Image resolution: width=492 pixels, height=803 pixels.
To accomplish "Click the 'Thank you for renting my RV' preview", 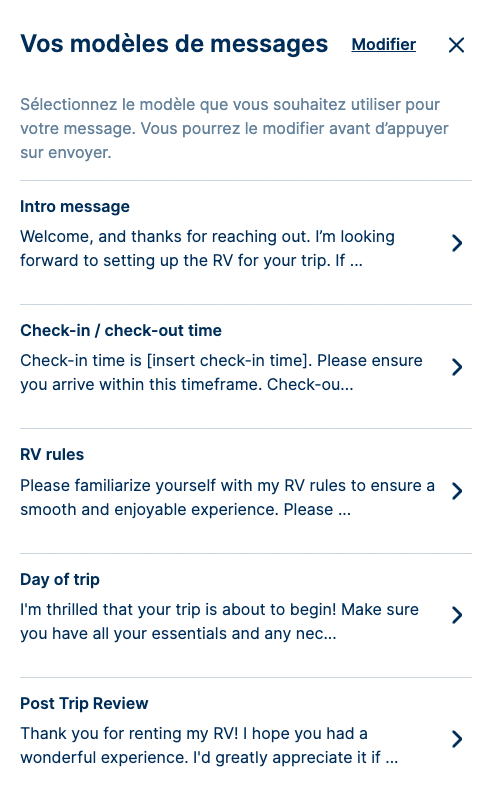I will pyautogui.click(x=209, y=745).
